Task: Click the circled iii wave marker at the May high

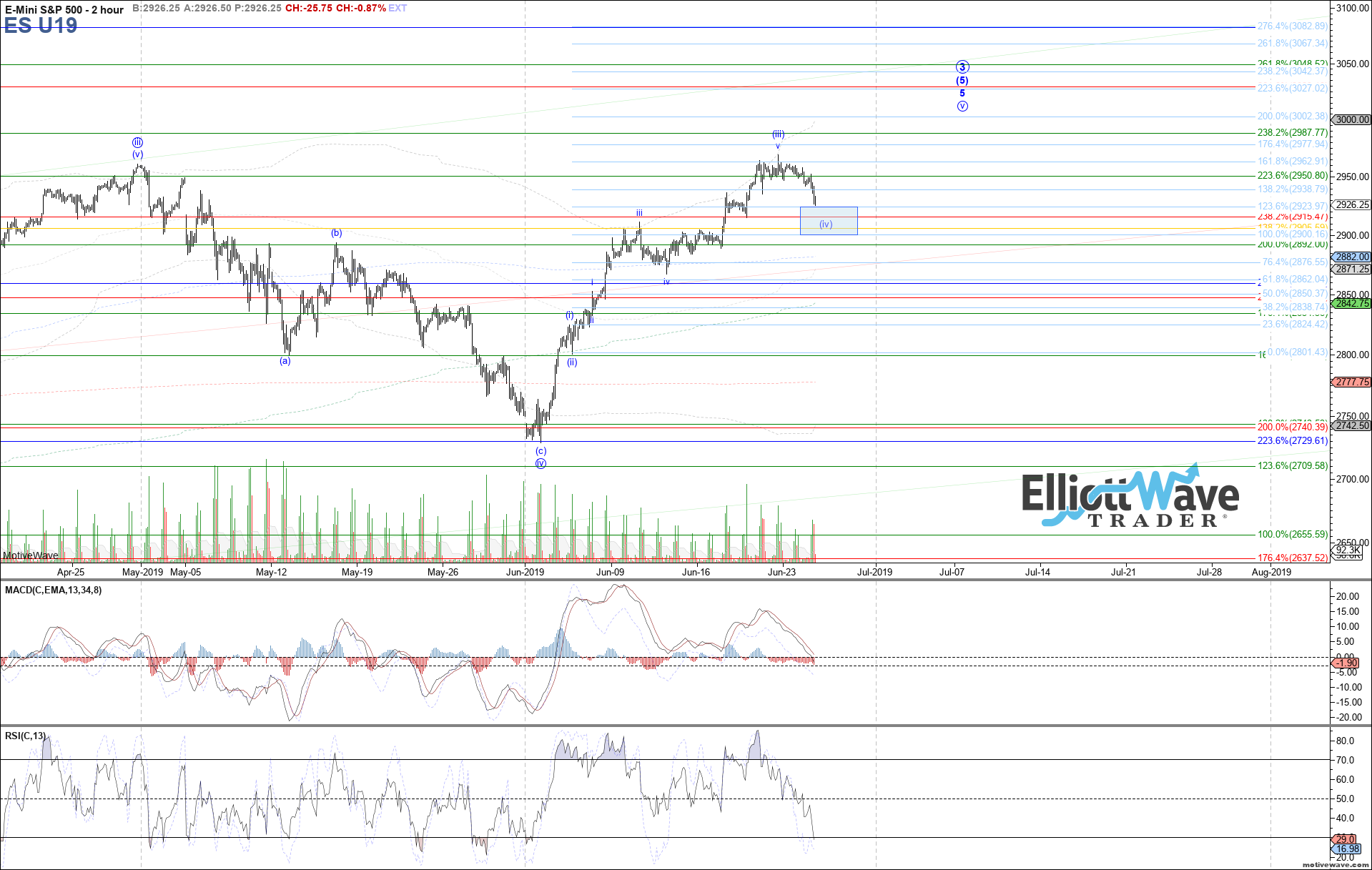Action: [137, 142]
